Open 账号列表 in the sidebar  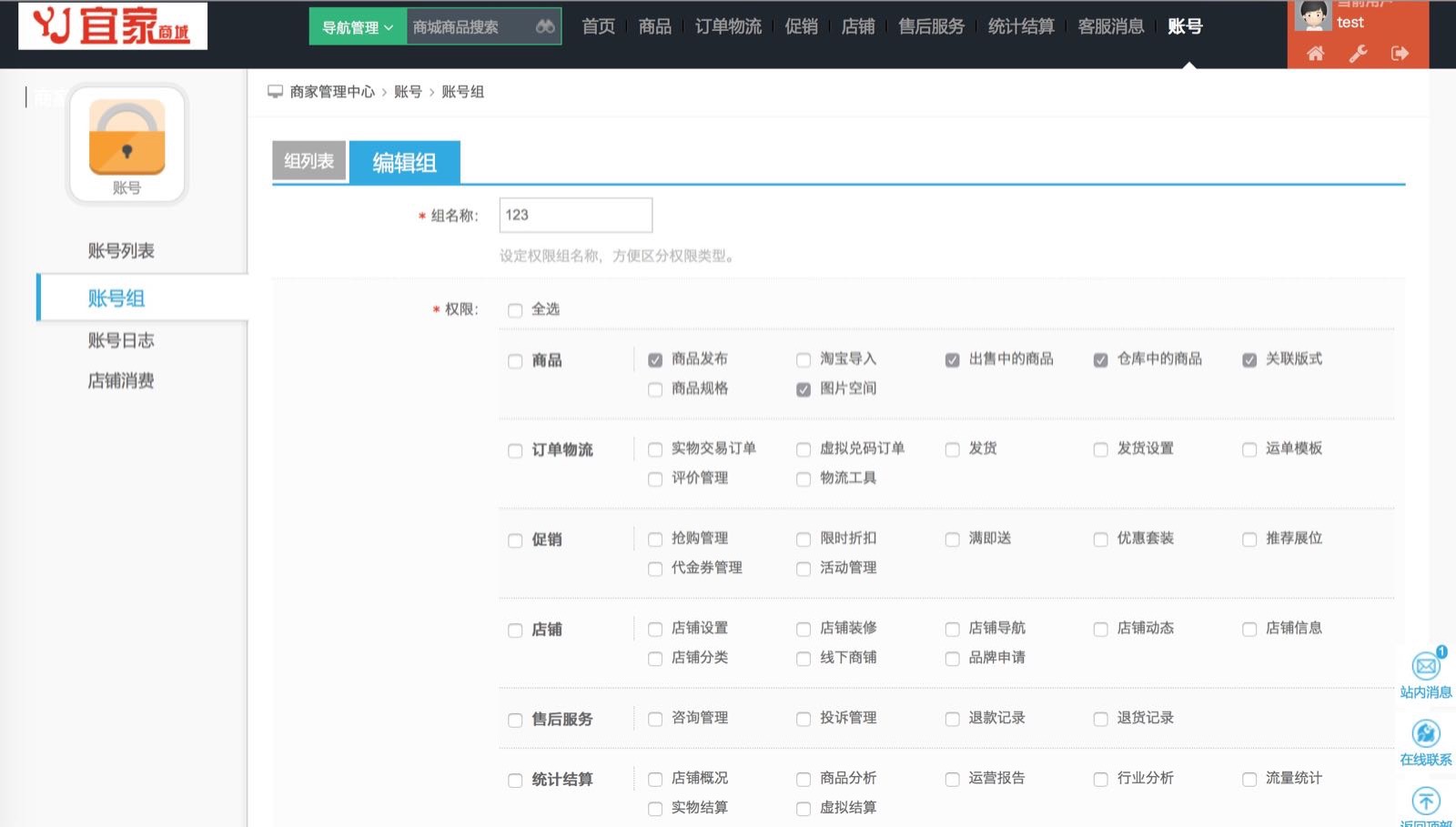[121, 250]
